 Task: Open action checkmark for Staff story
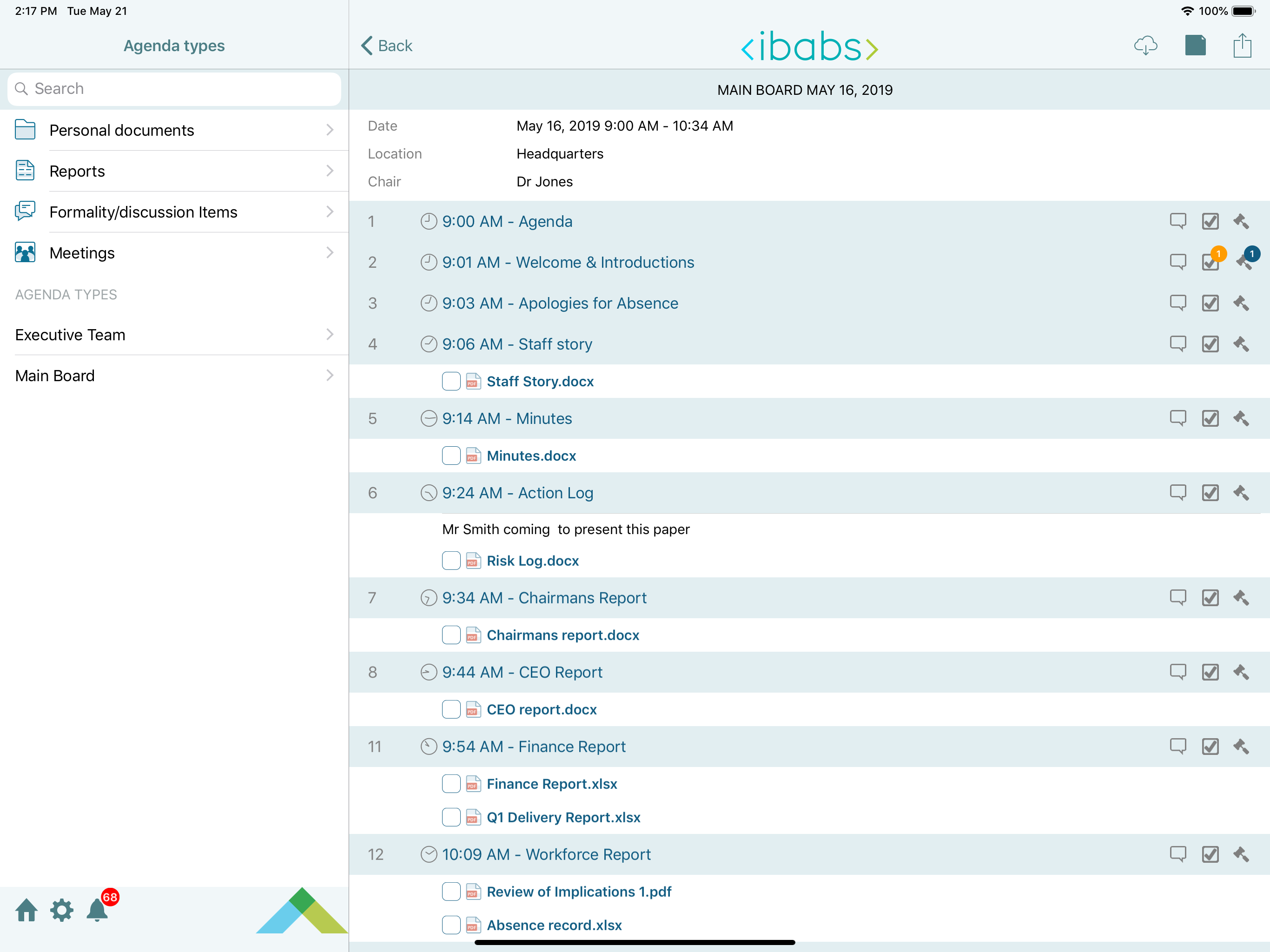[x=1210, y=344]
